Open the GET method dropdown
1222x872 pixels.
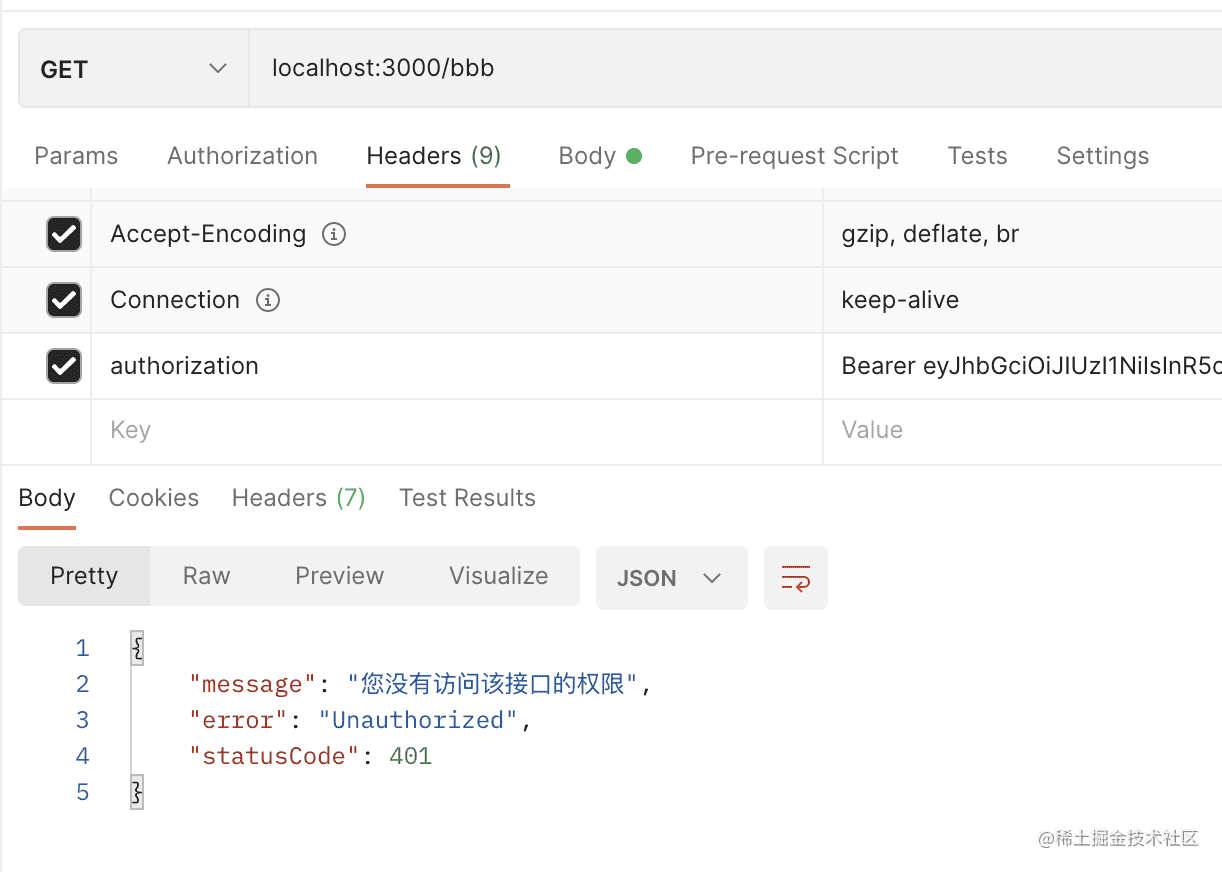click(133, 69)
